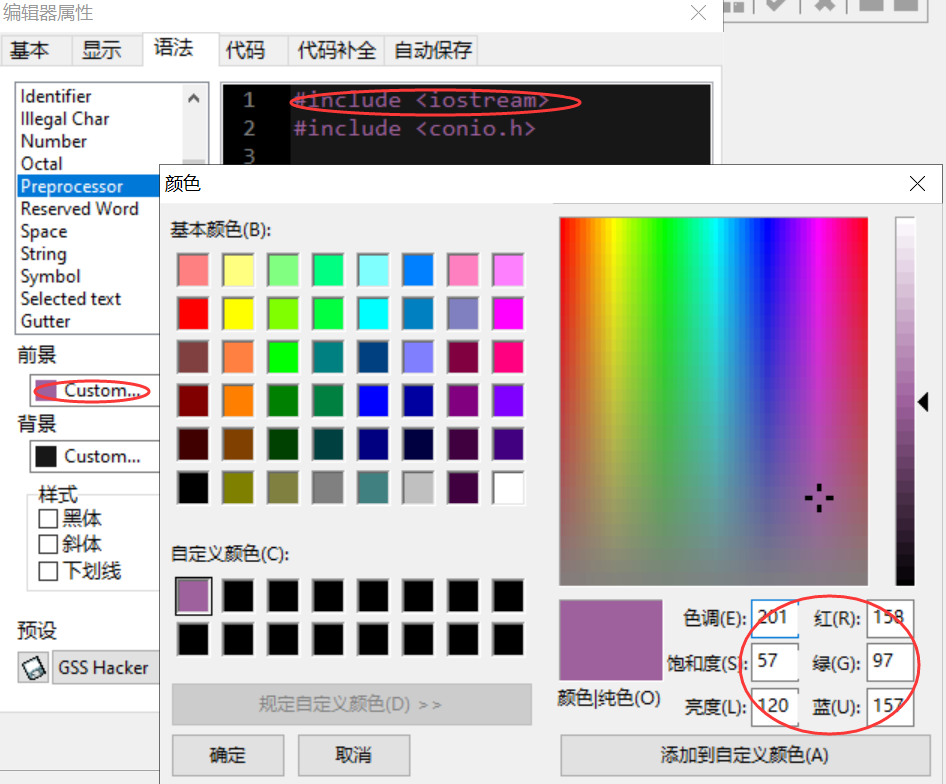This screenshot has height=784, width=946.
Task: Click inside the 红(R) value field
Action: [x=890, y=618]
